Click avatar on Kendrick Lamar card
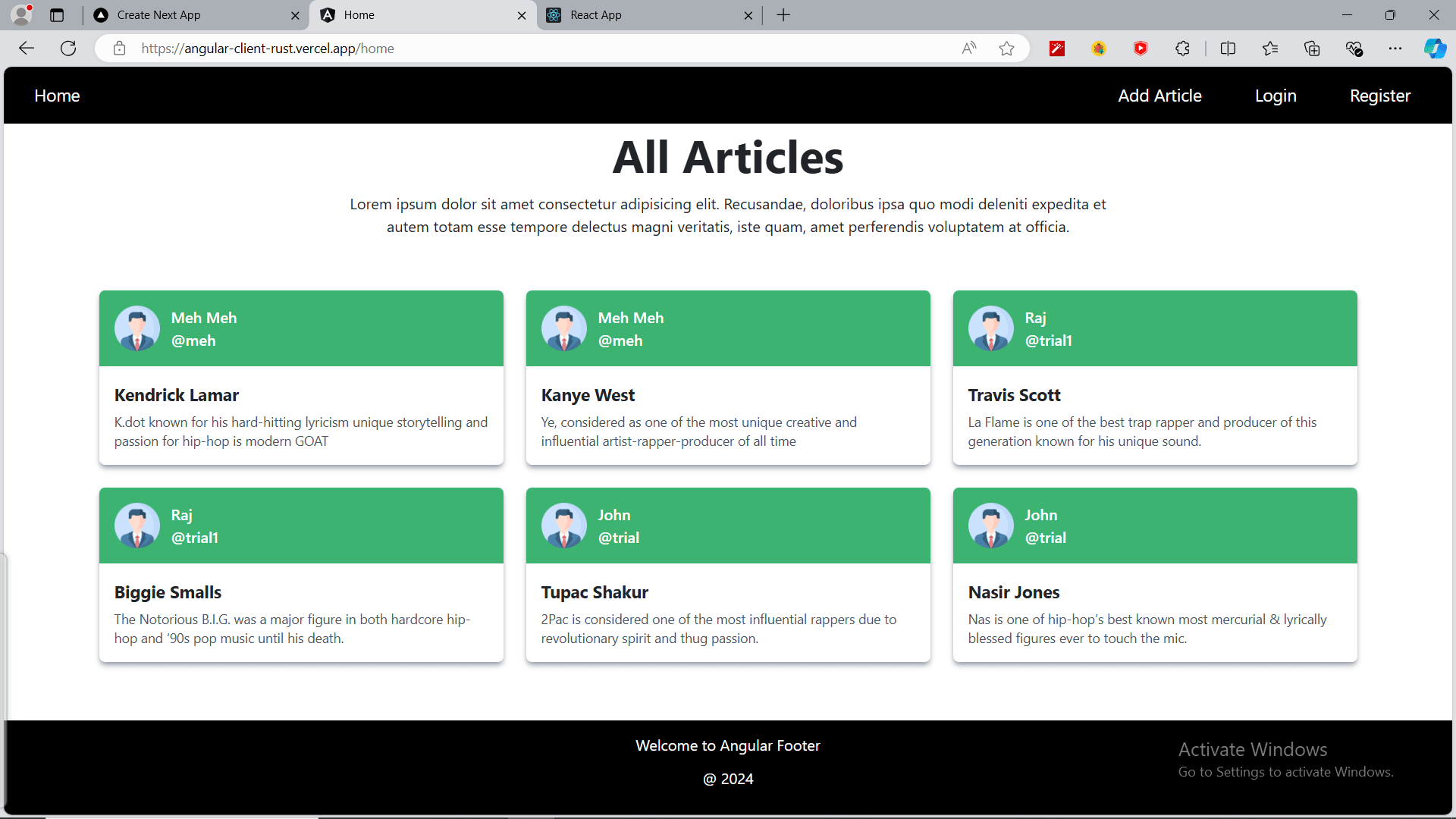The height and width of the screenshot is (819, 1456). tap(137, 328)
